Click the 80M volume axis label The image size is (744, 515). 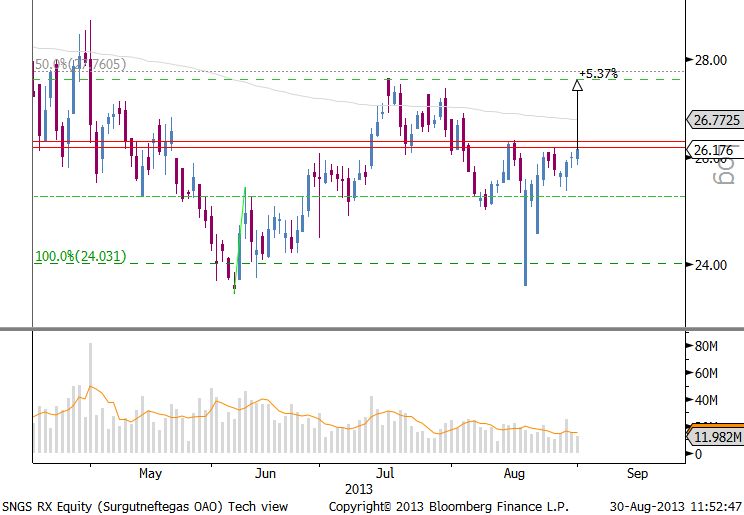tap(709, 346)
